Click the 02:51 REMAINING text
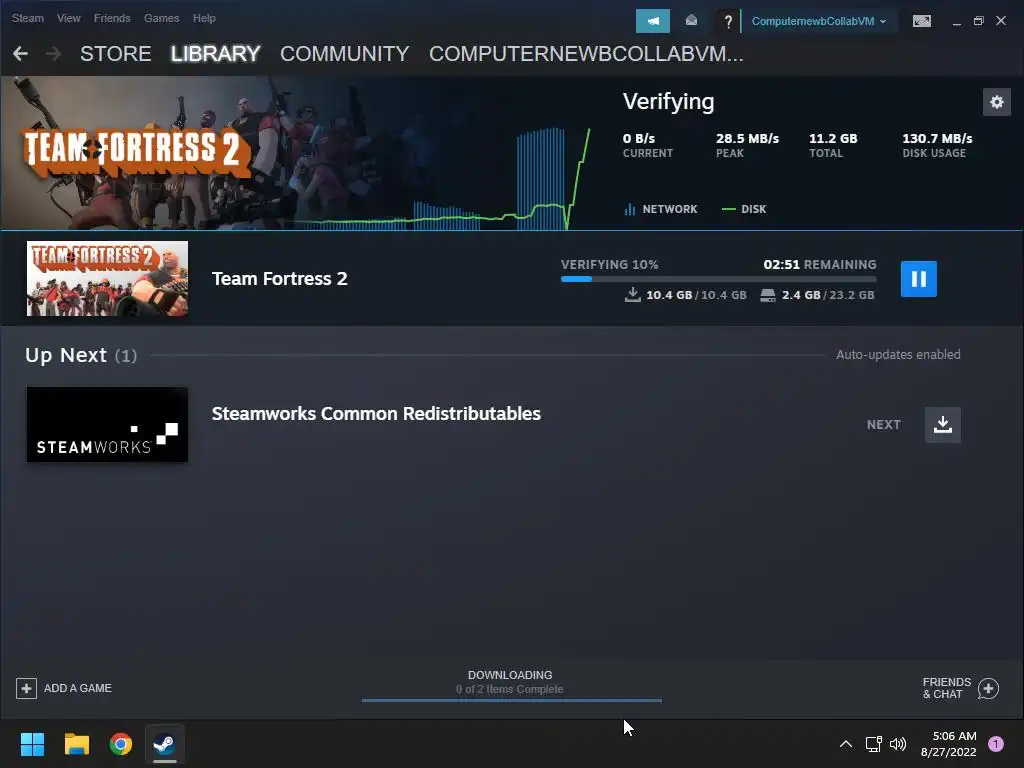The image size is (1024, 768). (820, 264)
